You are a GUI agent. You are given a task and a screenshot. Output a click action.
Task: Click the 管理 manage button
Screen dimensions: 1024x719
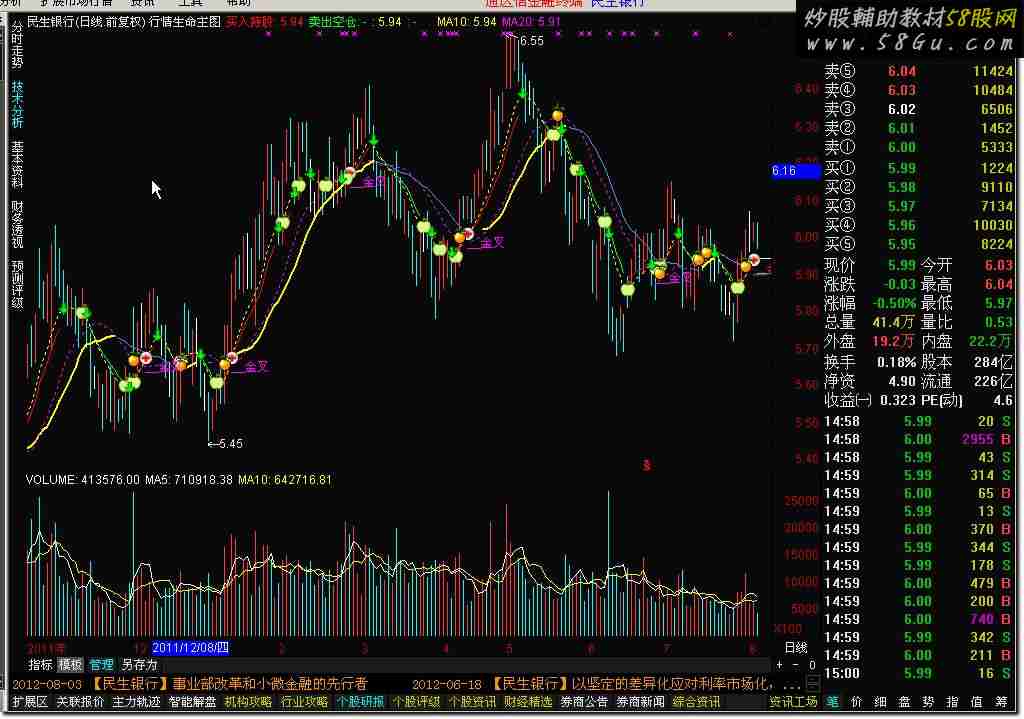(x=101, y=665)
